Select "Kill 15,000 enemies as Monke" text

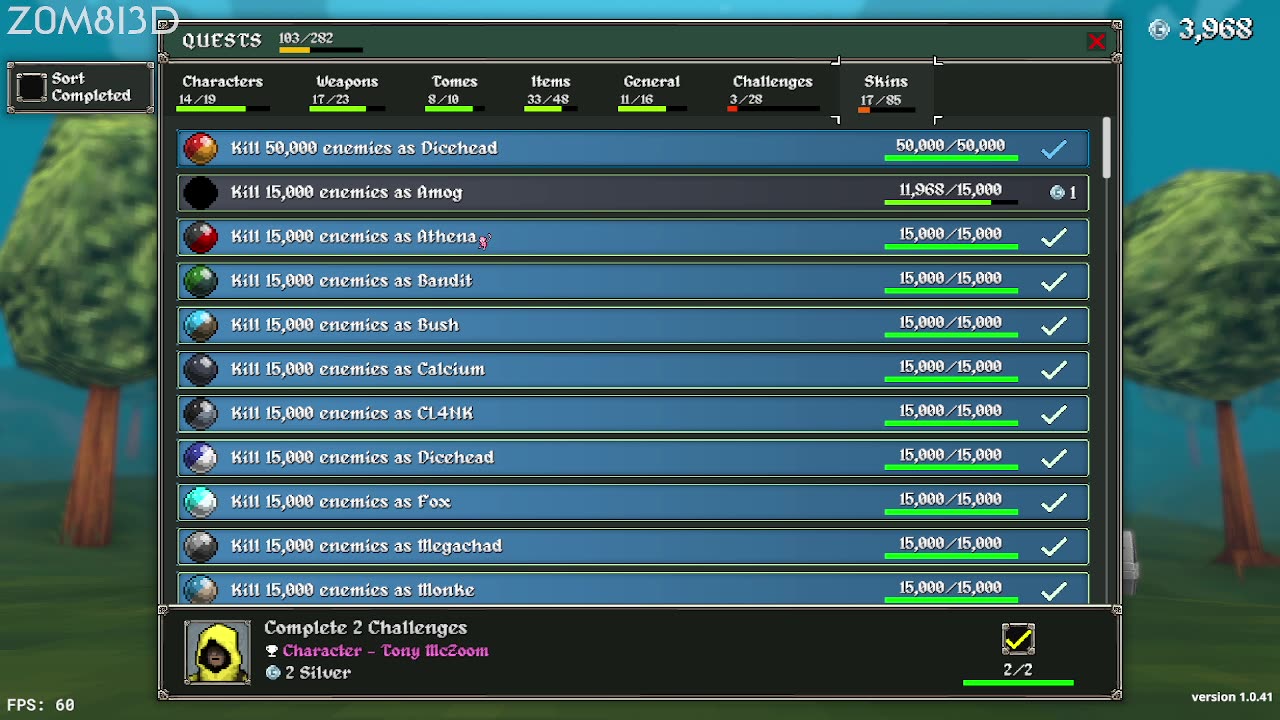pyautogui.click(x=353, y=590)
